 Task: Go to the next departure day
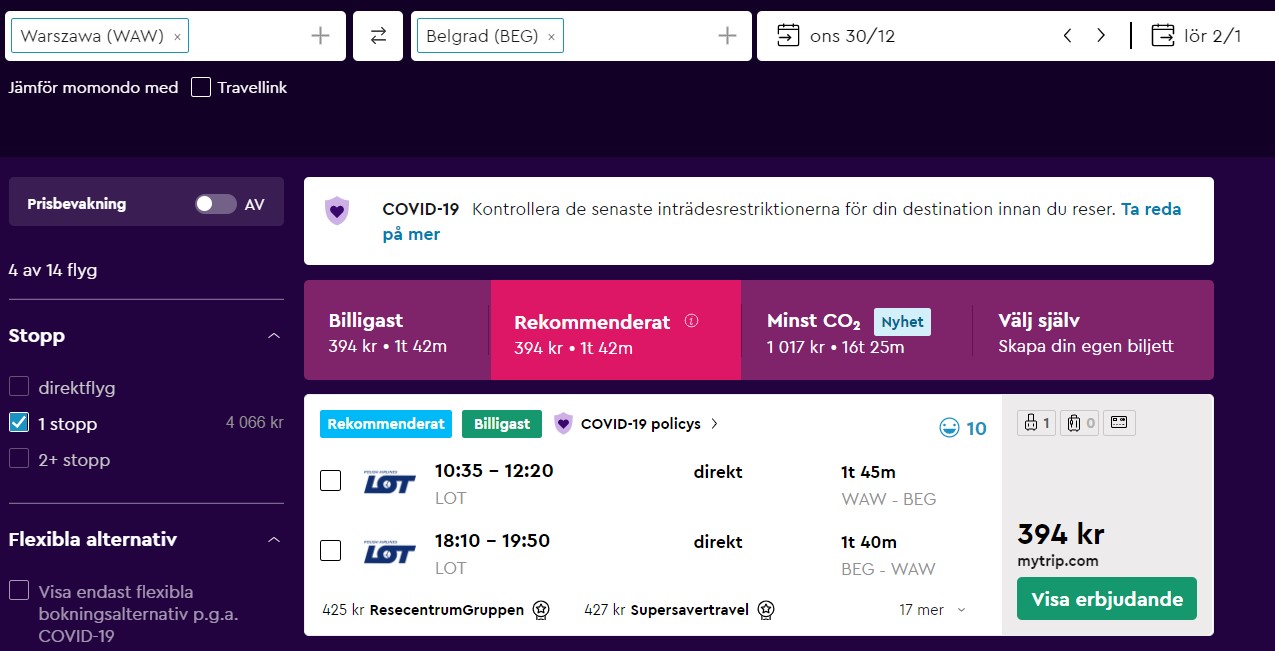tap(1101, 36)
